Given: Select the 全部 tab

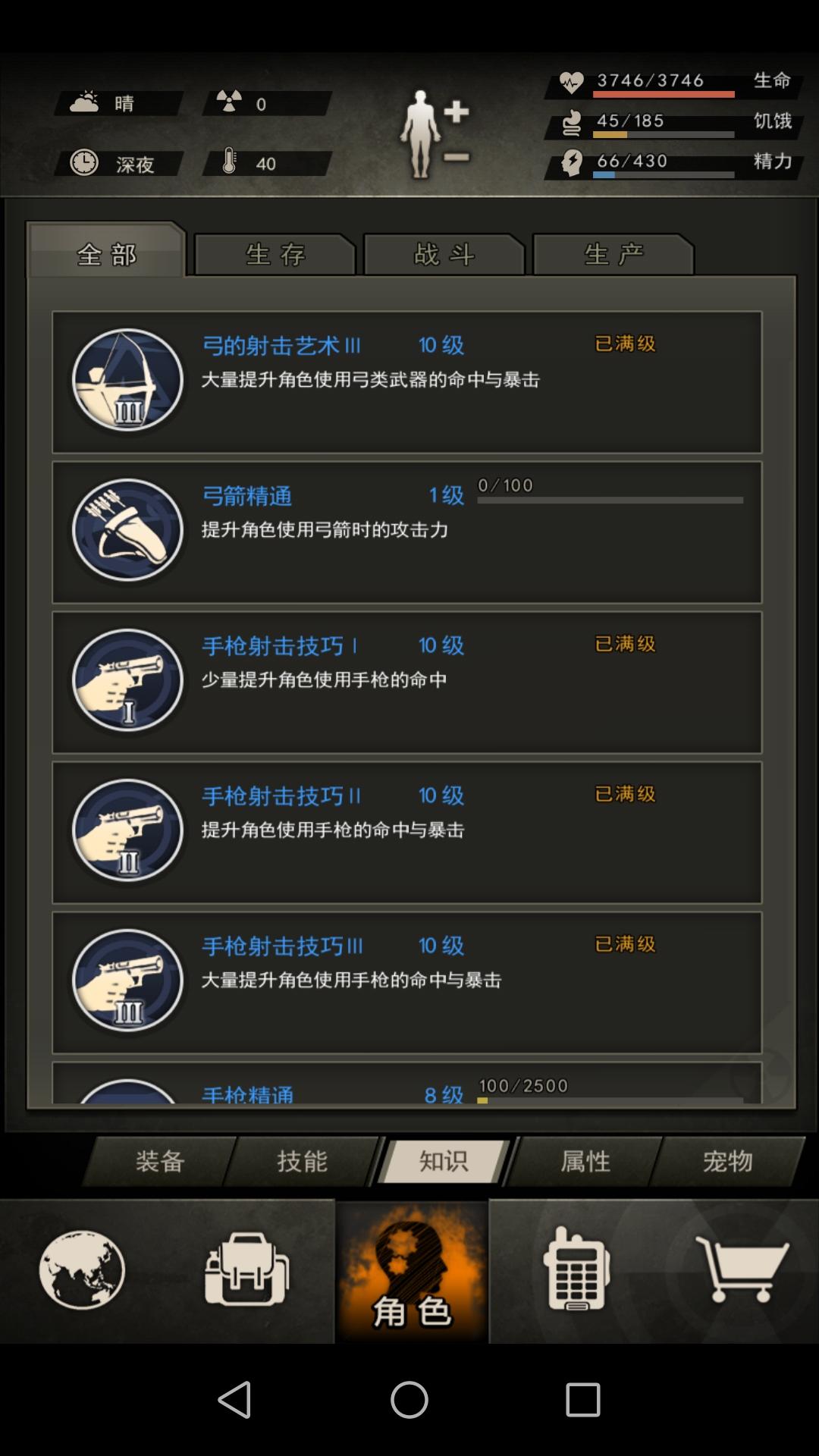Looking at the screenshot, I should (106, 253).
